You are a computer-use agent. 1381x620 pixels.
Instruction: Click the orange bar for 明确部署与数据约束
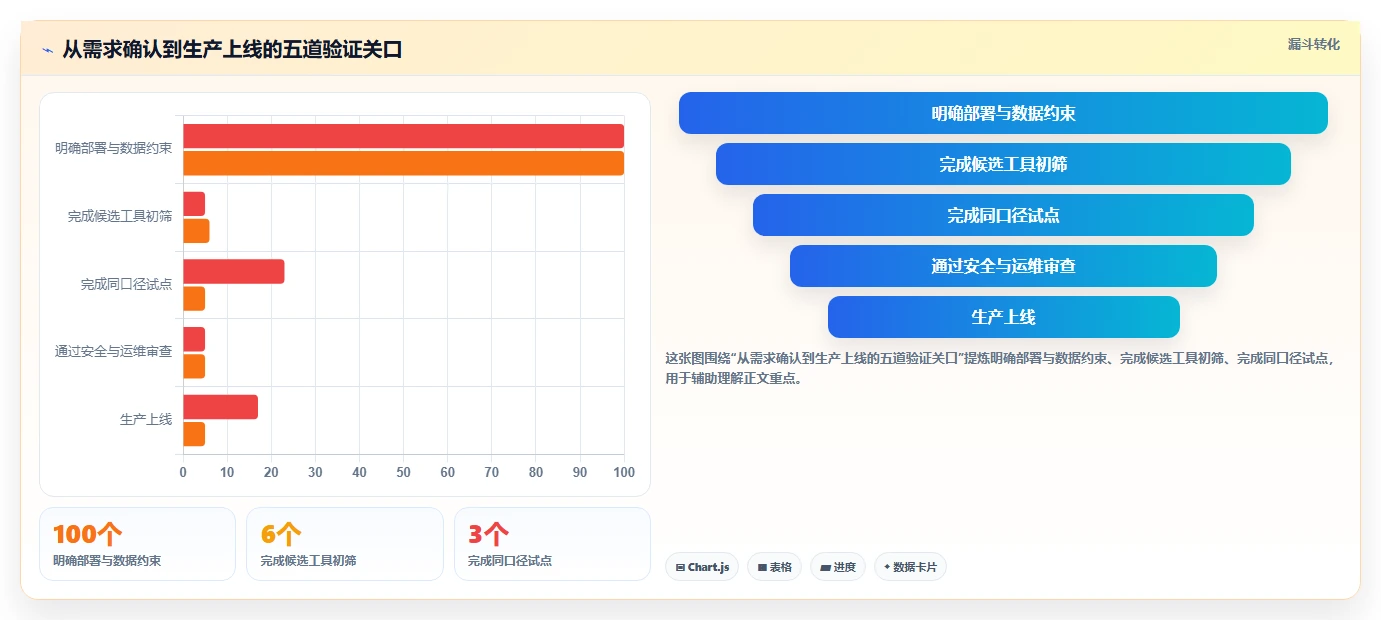pos(403,163)
